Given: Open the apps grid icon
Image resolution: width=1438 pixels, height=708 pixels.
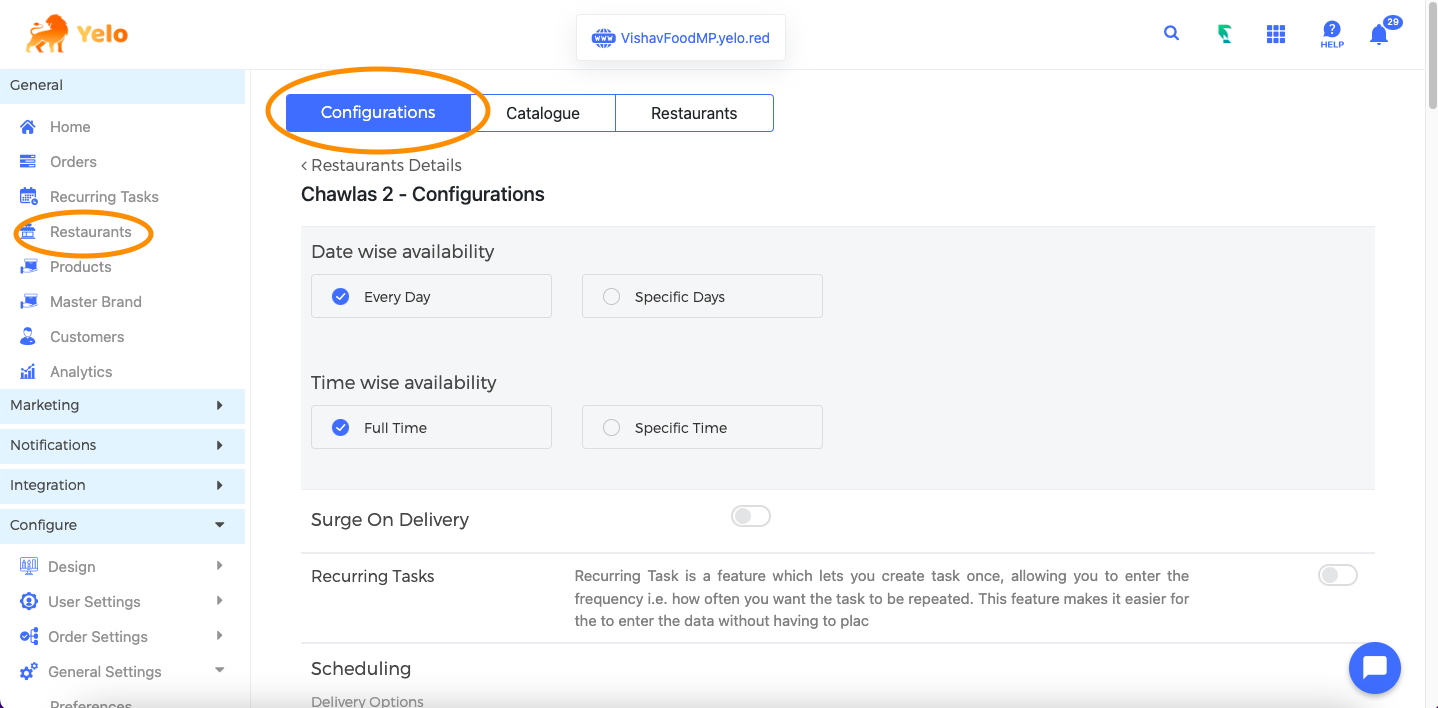Looking at the screenshot, I should (1275, 35).
